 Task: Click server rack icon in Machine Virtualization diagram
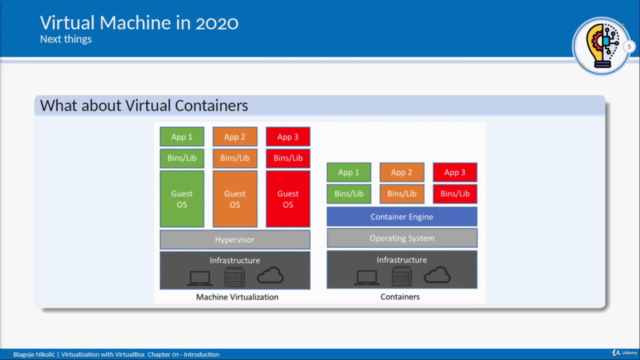(x=235, y=278)
